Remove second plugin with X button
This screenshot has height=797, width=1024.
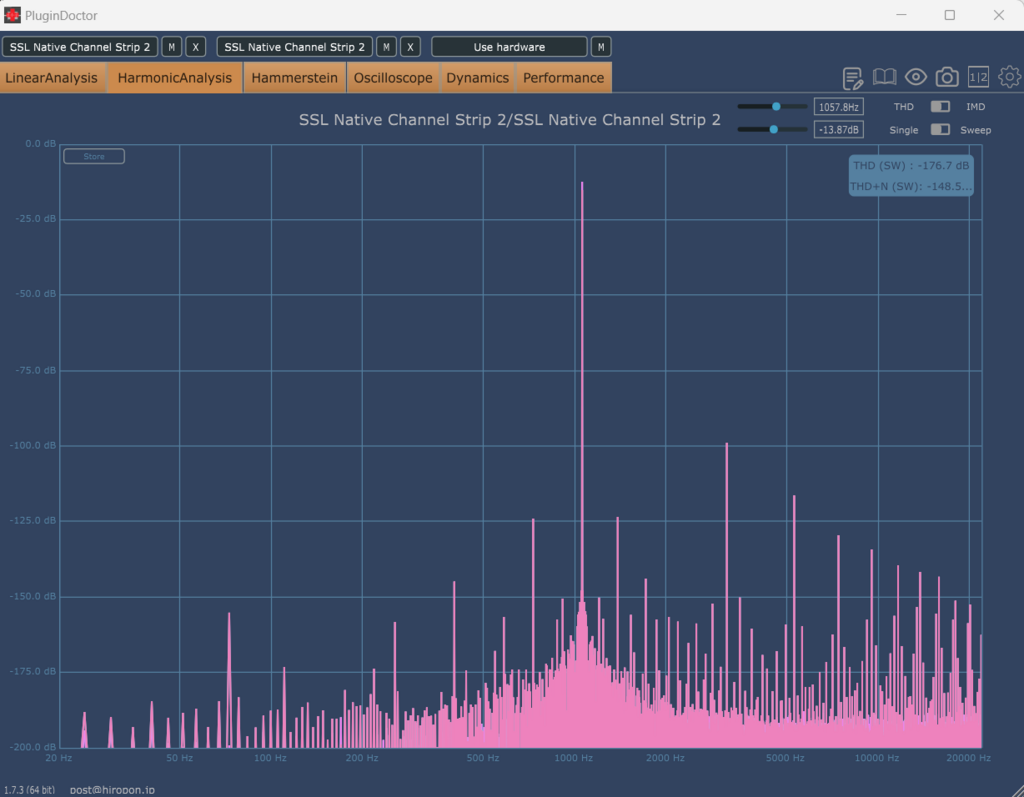(x=410, y=47)
